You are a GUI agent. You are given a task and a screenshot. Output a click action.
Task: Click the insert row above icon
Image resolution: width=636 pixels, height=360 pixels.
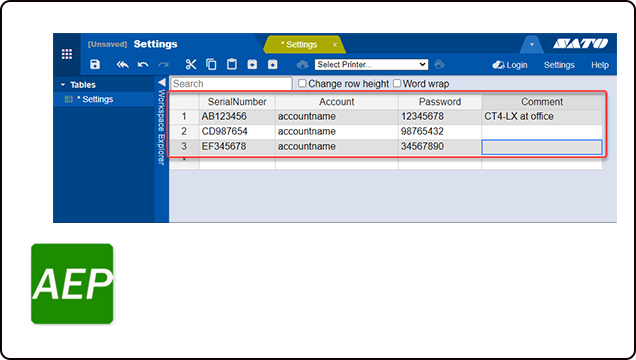[273, 64]
